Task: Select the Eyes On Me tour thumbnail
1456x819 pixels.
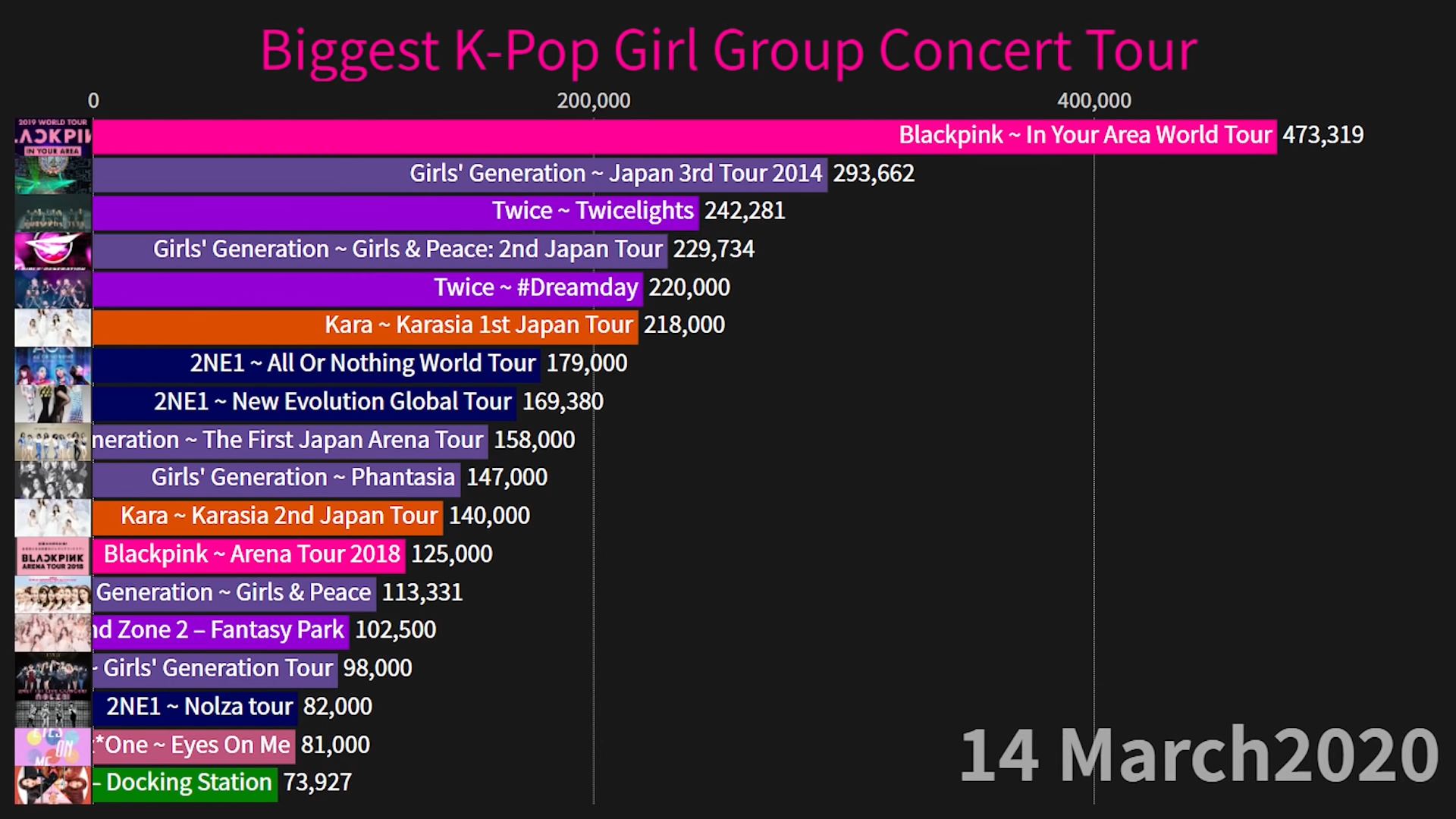Action: [53, 745]
